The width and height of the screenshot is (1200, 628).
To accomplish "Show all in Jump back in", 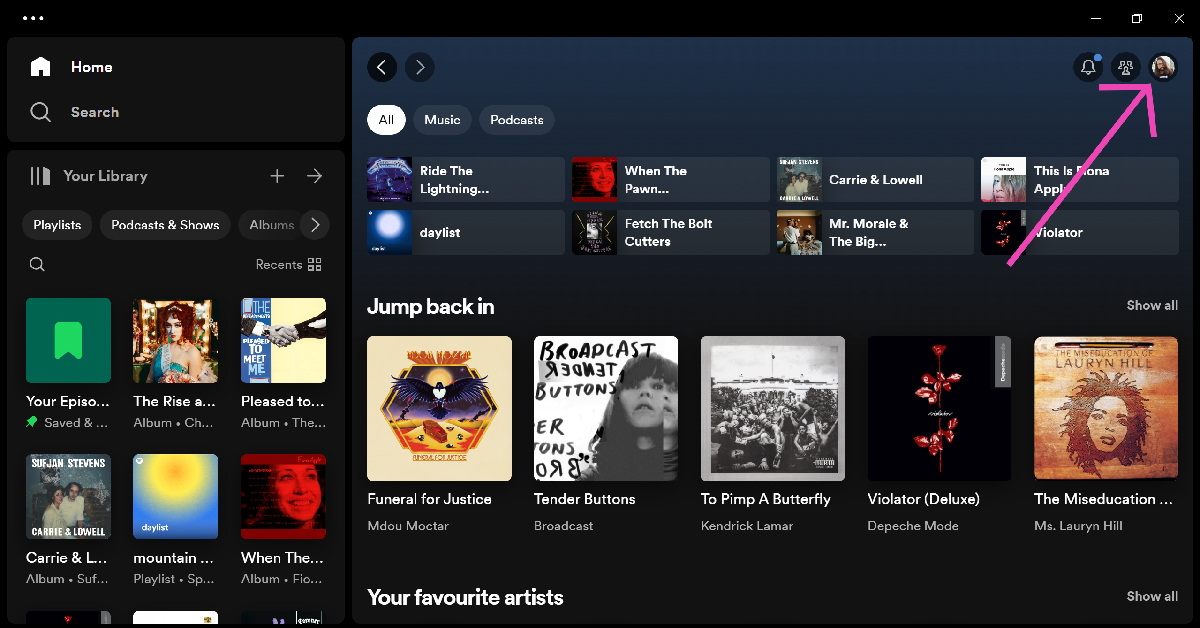I will pyautogui.click(x=1152, y=306).
